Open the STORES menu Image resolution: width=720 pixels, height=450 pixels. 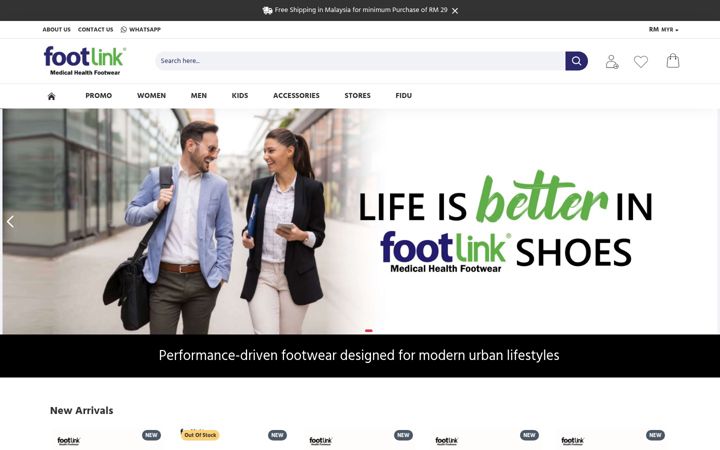pyautogui.click(x=357, y=96)
